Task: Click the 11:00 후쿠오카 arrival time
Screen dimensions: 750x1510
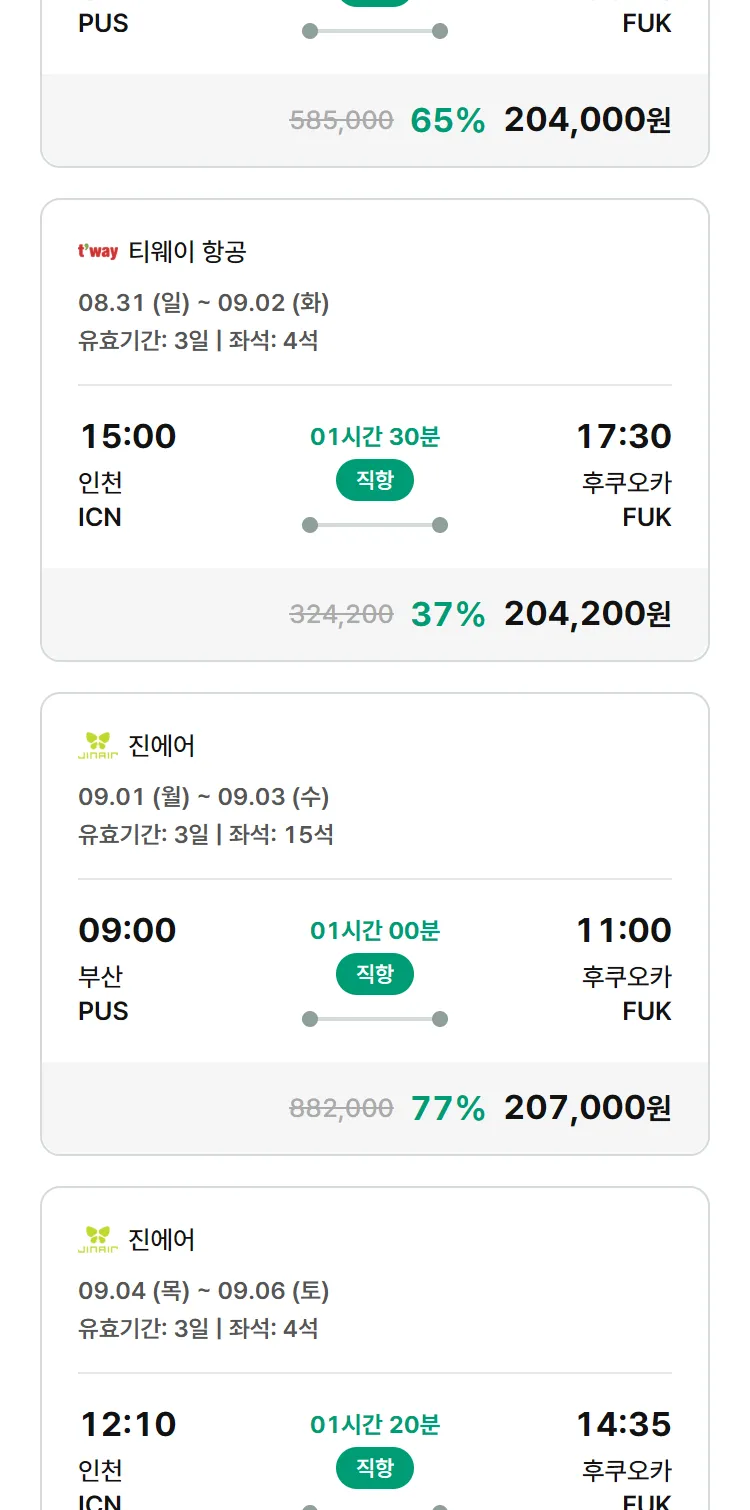Action: coord(624,930)
